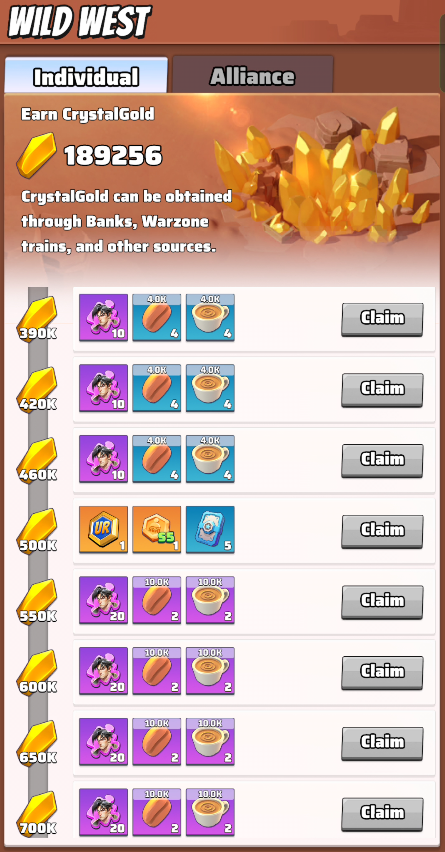Tap the CrystalGold icon beside 189256
Screen dimensions: 445x852
(36, 155)
